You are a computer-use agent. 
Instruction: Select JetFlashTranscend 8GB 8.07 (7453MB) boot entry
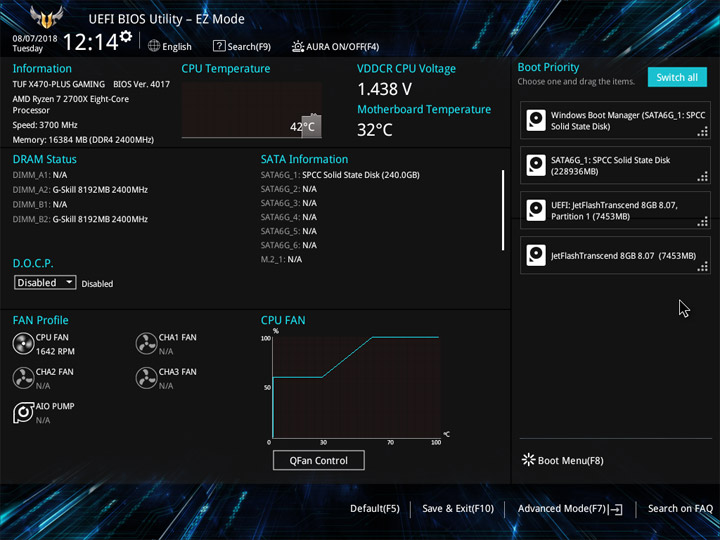click(615, 255)
